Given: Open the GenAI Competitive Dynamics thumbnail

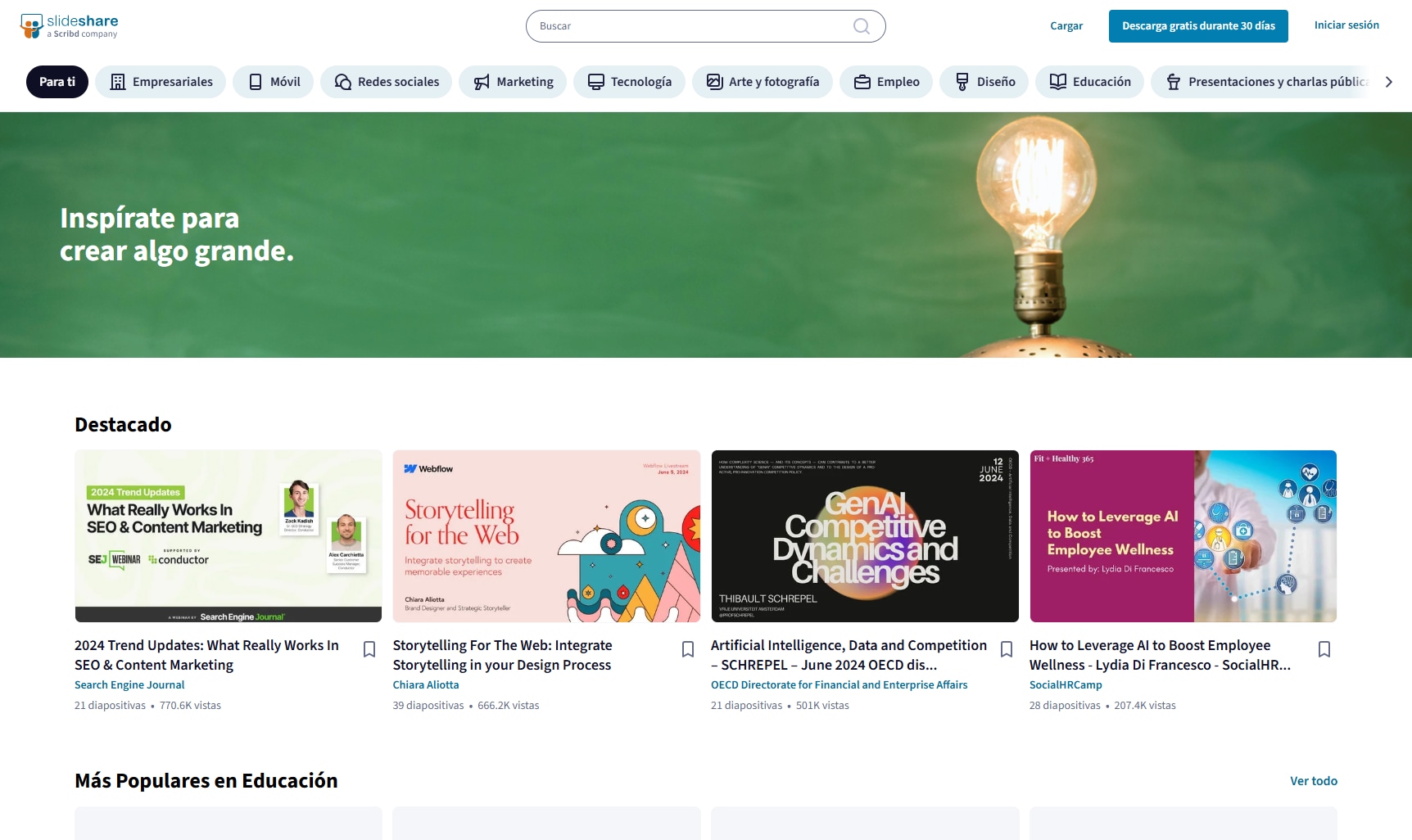Looking at the screenshot, I should coord(865,536).
